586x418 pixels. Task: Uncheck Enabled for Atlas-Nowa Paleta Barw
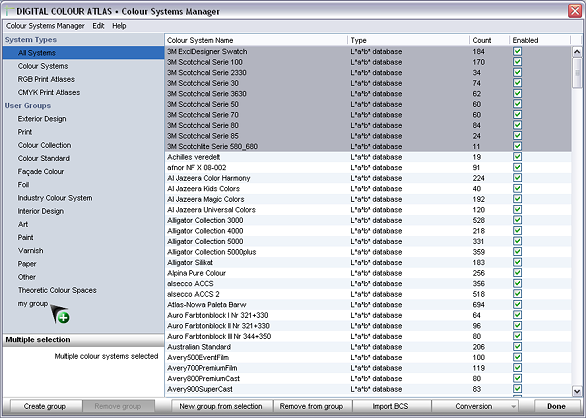tap(518, 304)
